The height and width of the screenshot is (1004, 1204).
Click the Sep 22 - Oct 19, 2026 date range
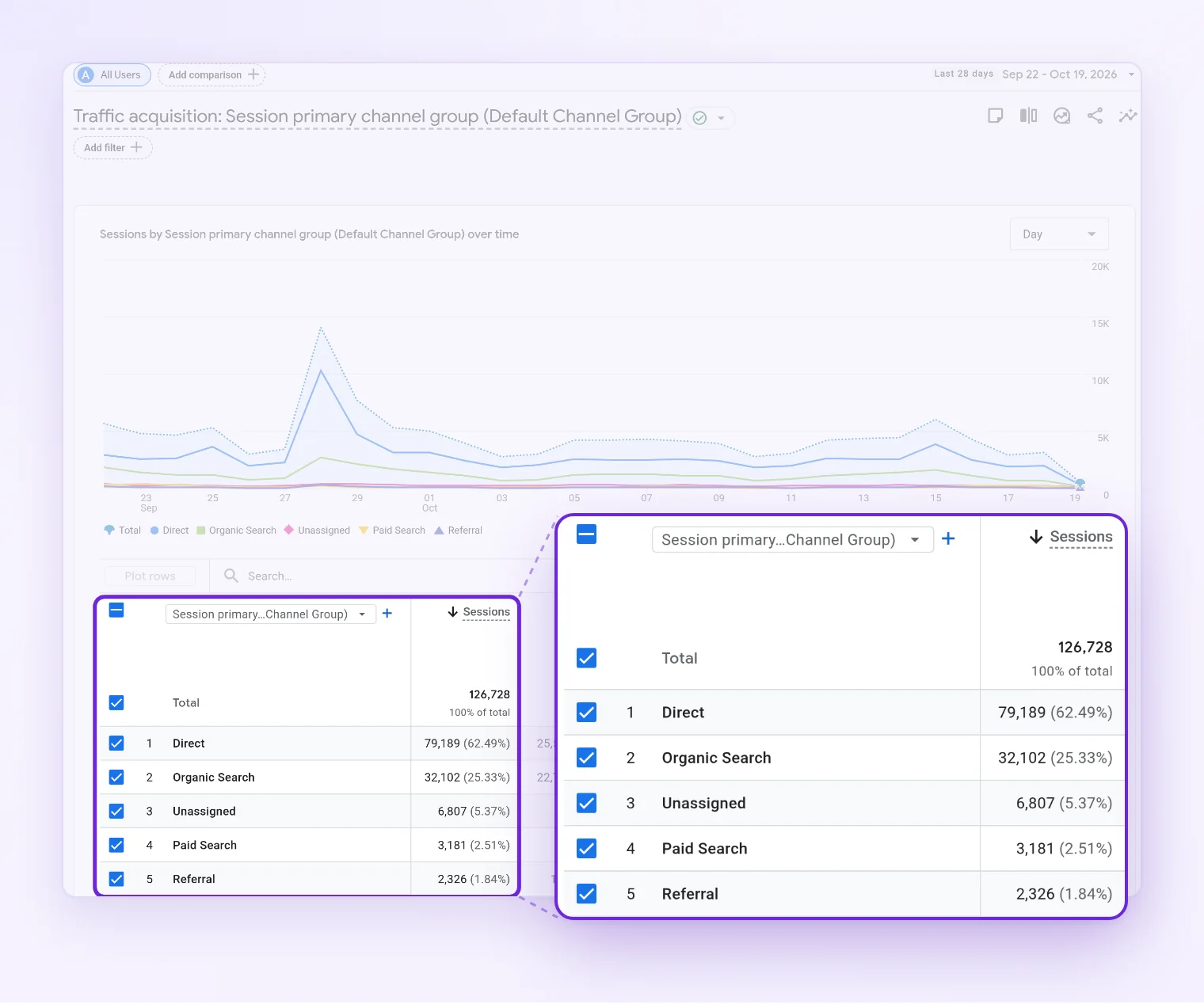click(x=1059, y=74)
